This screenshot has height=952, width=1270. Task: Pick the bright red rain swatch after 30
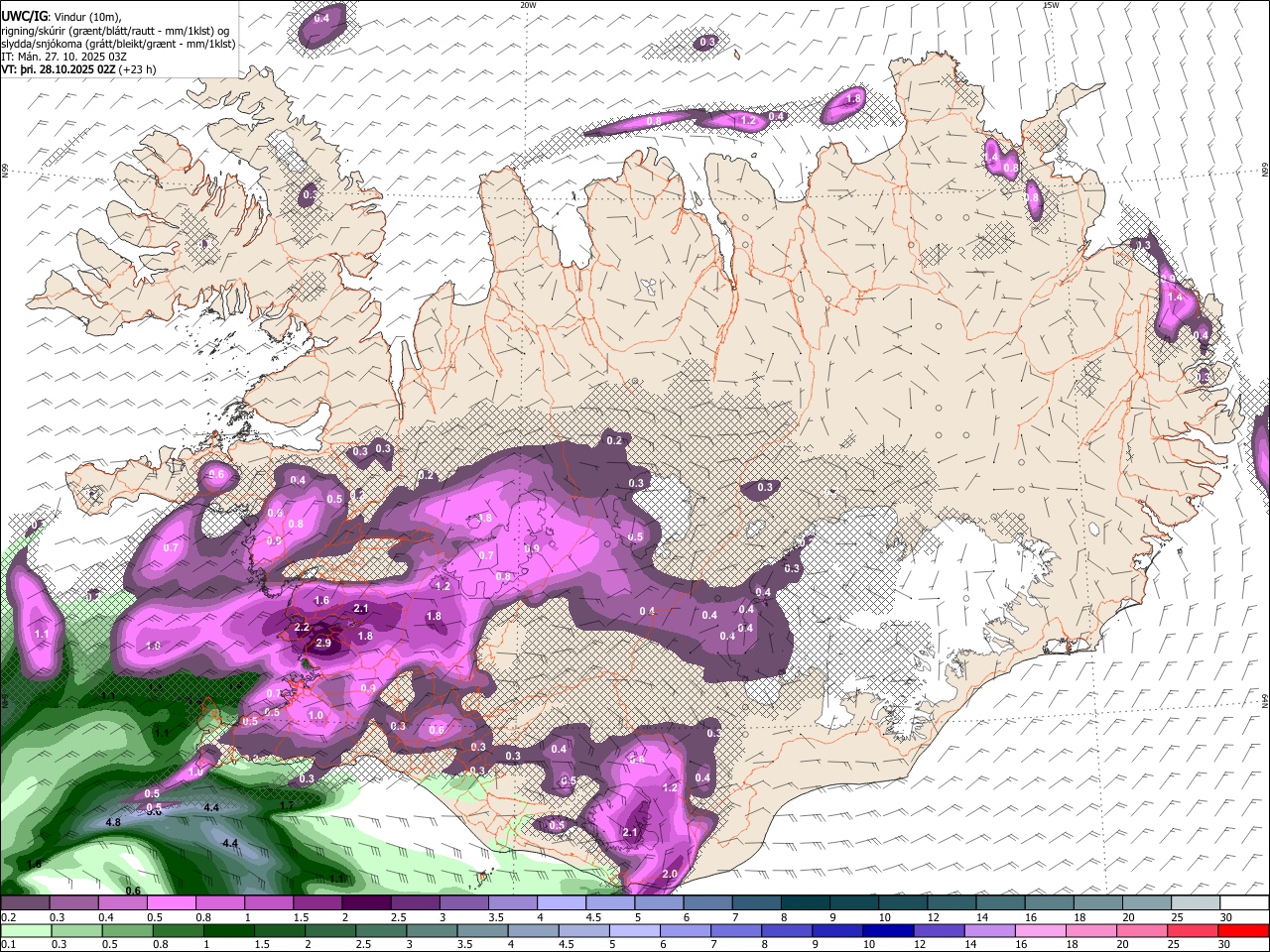click(1243, 930)
